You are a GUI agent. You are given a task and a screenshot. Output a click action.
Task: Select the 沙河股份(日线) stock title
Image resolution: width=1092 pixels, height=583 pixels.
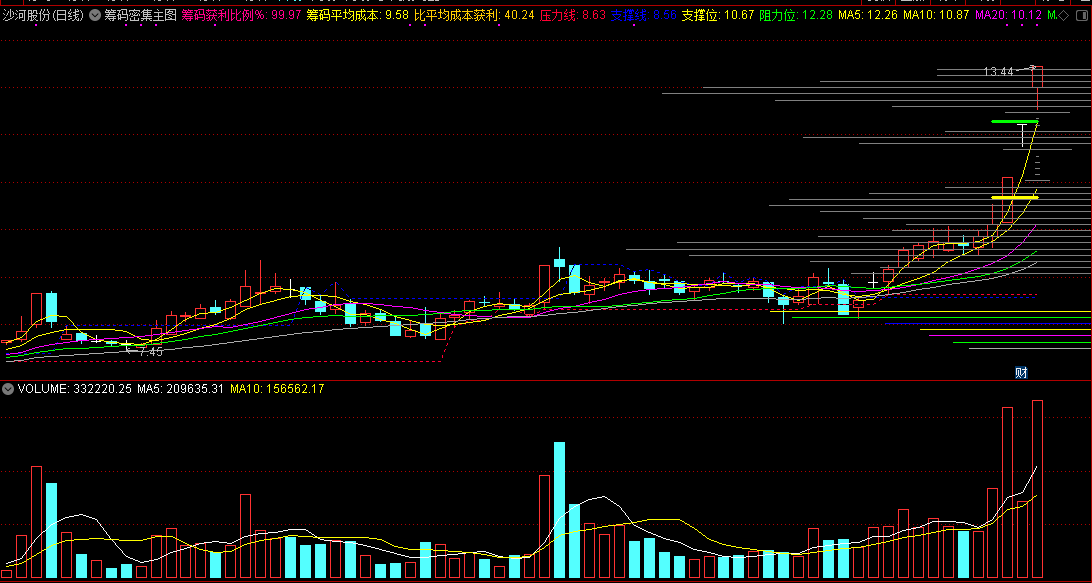click(x=43, y=15)
